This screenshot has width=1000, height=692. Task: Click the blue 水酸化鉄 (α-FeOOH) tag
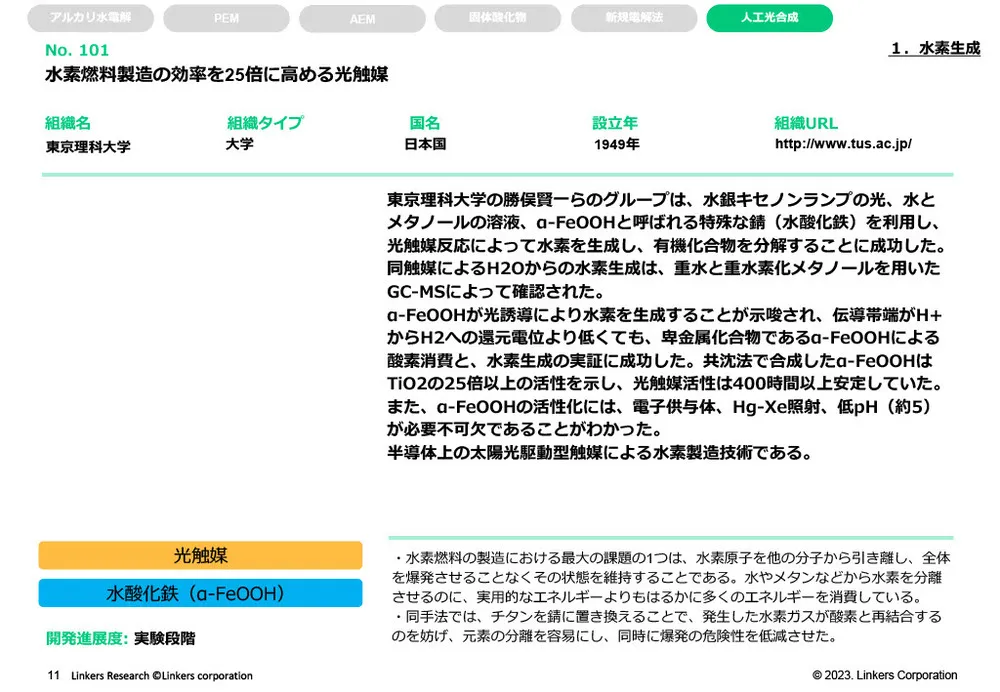200,593
